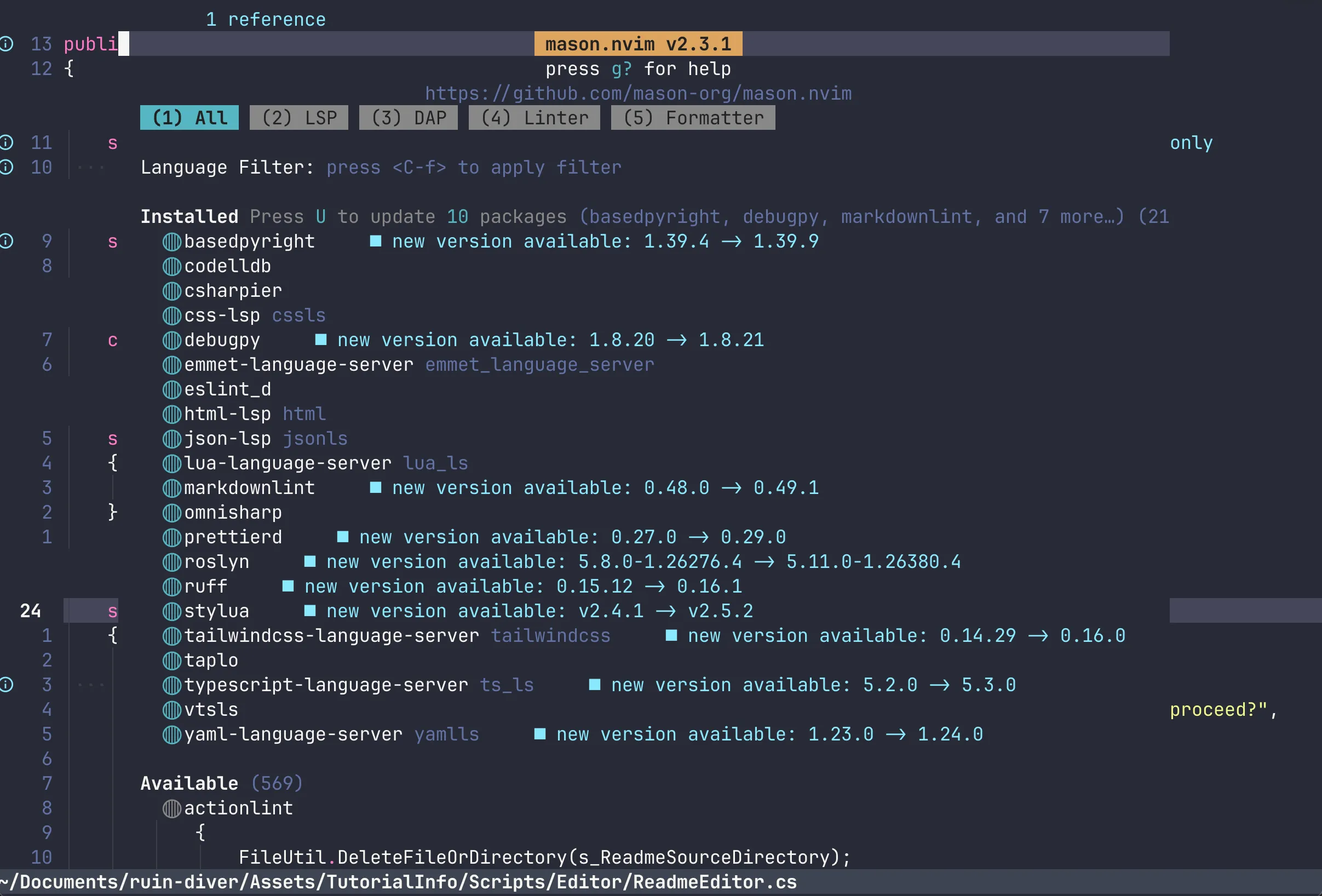Click the jsonls alias label

315,439
